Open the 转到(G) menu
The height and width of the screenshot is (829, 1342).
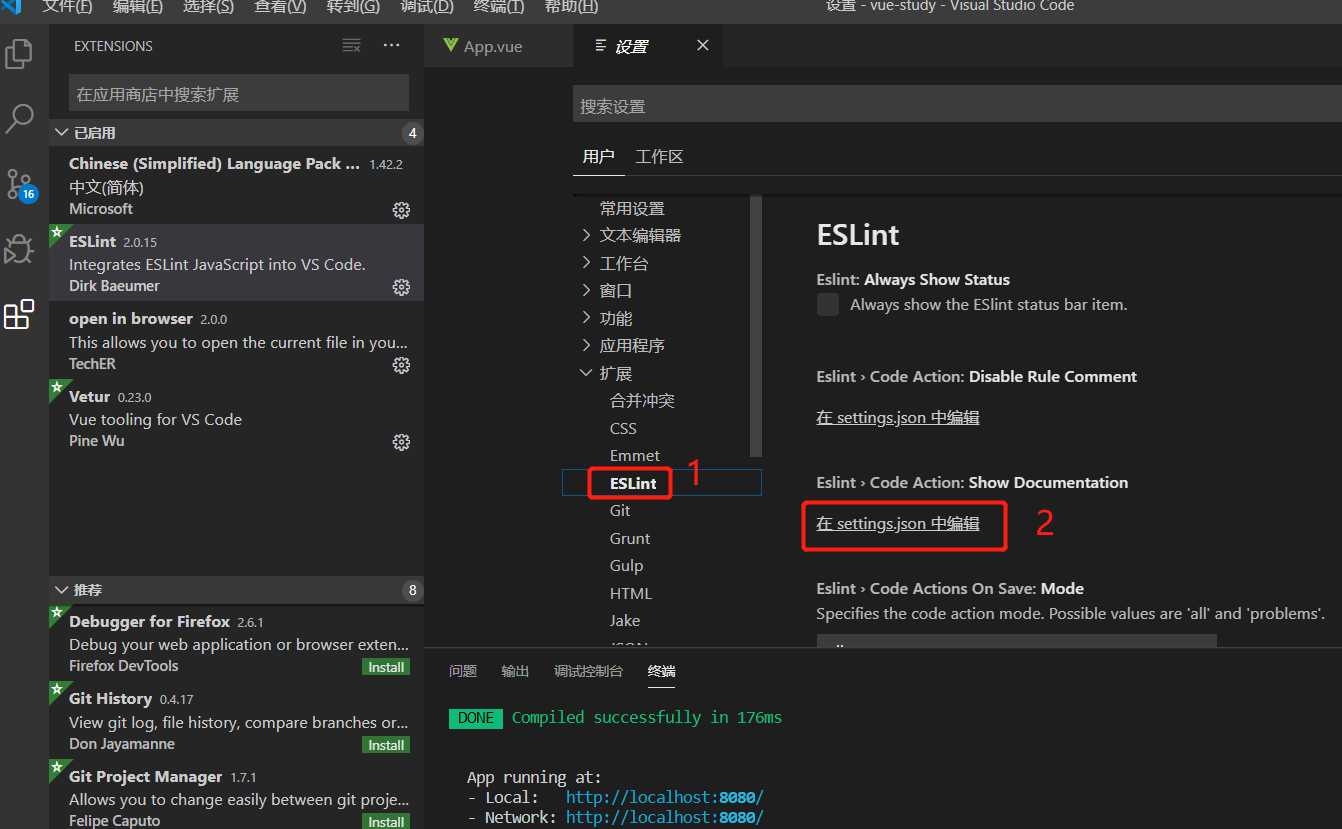(x=354, y=6)
